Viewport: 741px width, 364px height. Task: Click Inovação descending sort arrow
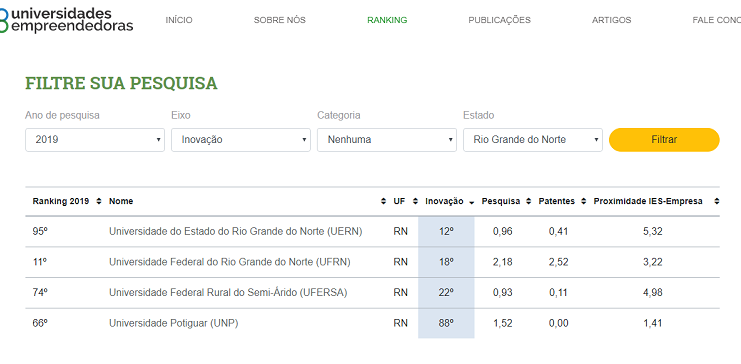(x=472, y=202)
